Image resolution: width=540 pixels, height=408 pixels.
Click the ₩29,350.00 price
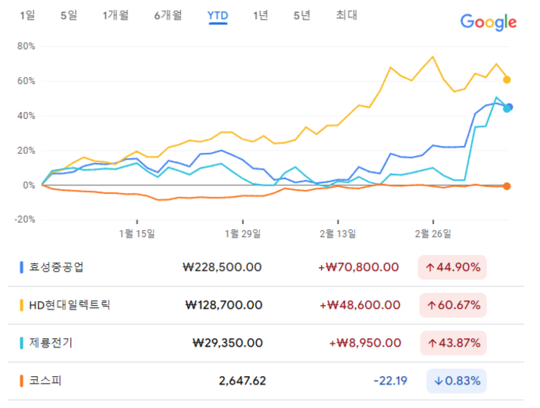[x=228, y=343]
